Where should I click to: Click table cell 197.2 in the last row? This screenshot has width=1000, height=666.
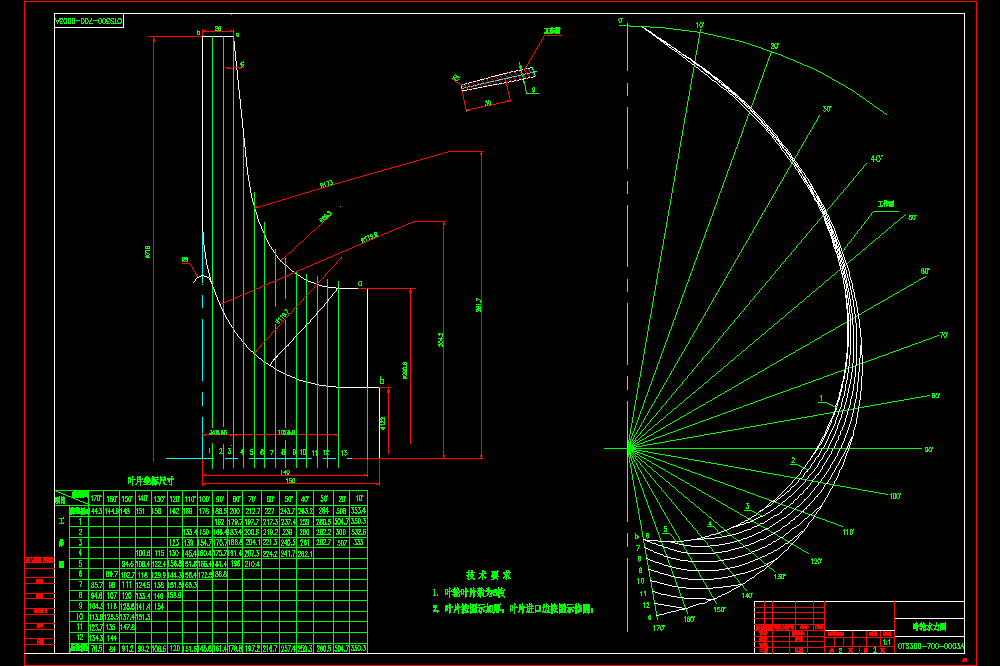[252, 648]
